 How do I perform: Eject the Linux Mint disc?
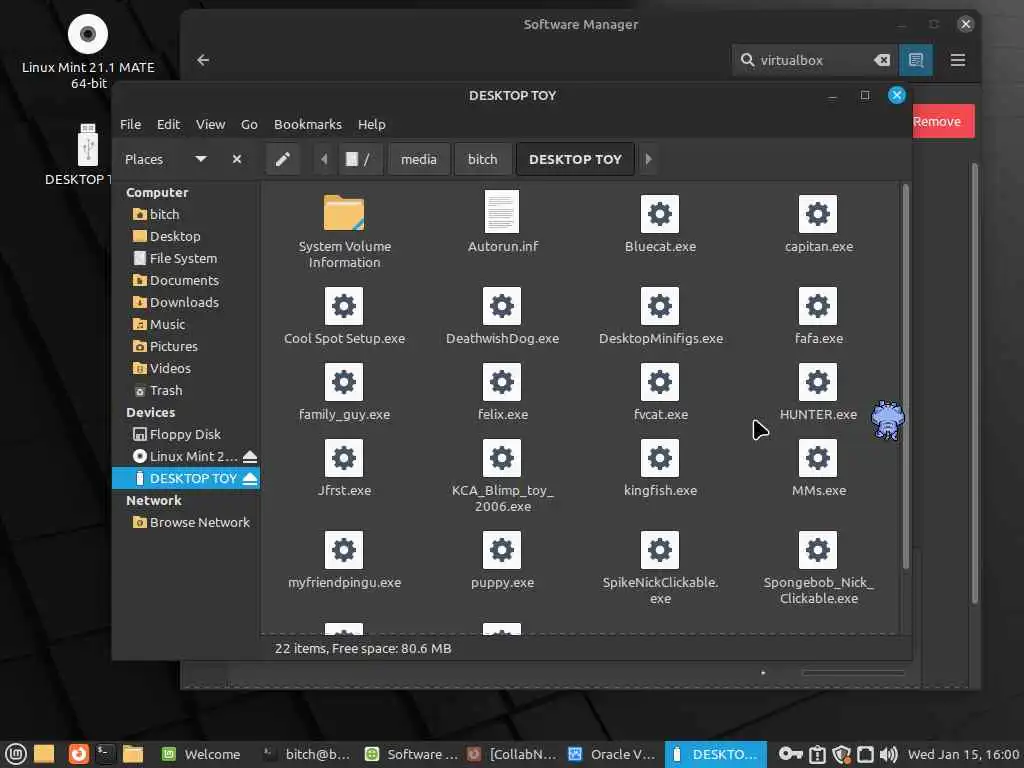(249, 456)
